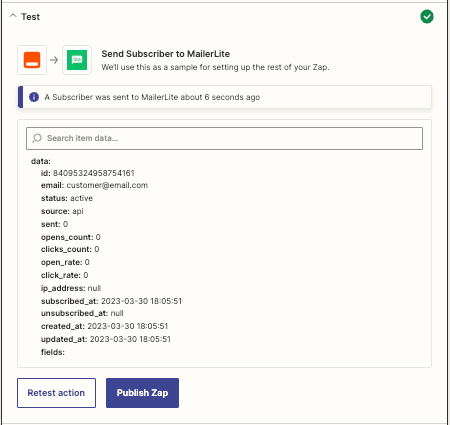The width and height of the screenshot is (450, 425).
Task: Click the green success checkmark icon
Action: click(427, 17)
